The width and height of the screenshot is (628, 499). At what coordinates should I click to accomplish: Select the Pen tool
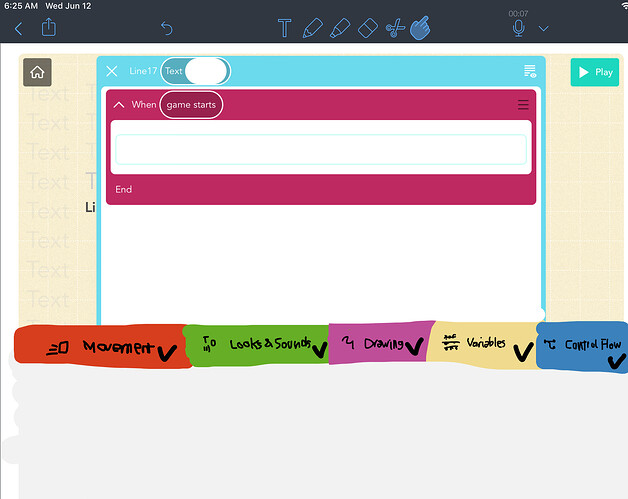pos(312,28)
